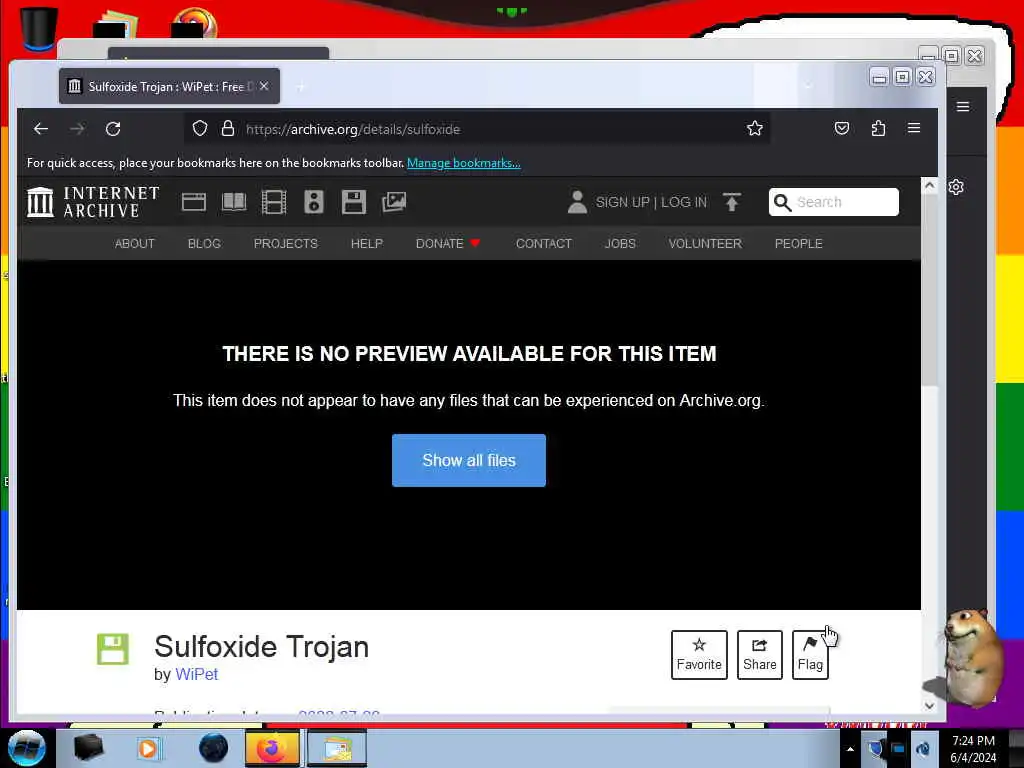Open PROJECTS menu item
Viewport: 1024px width, 768px height.
click(x=285, y=244)
